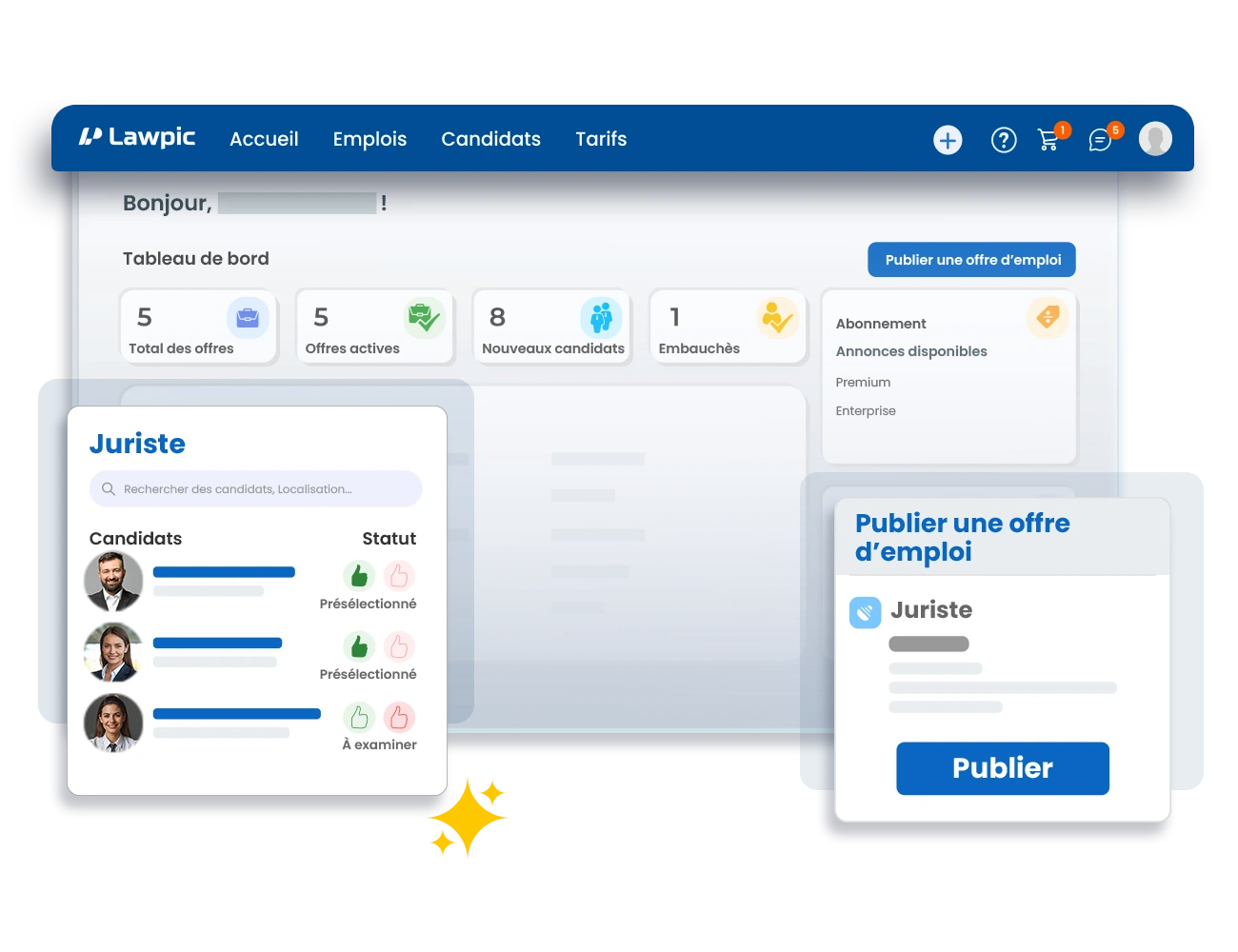The image size is (1238, 952).
Task: Select the first candidate's profile photo
Action: pyautogui.click(x=113, y=581)
